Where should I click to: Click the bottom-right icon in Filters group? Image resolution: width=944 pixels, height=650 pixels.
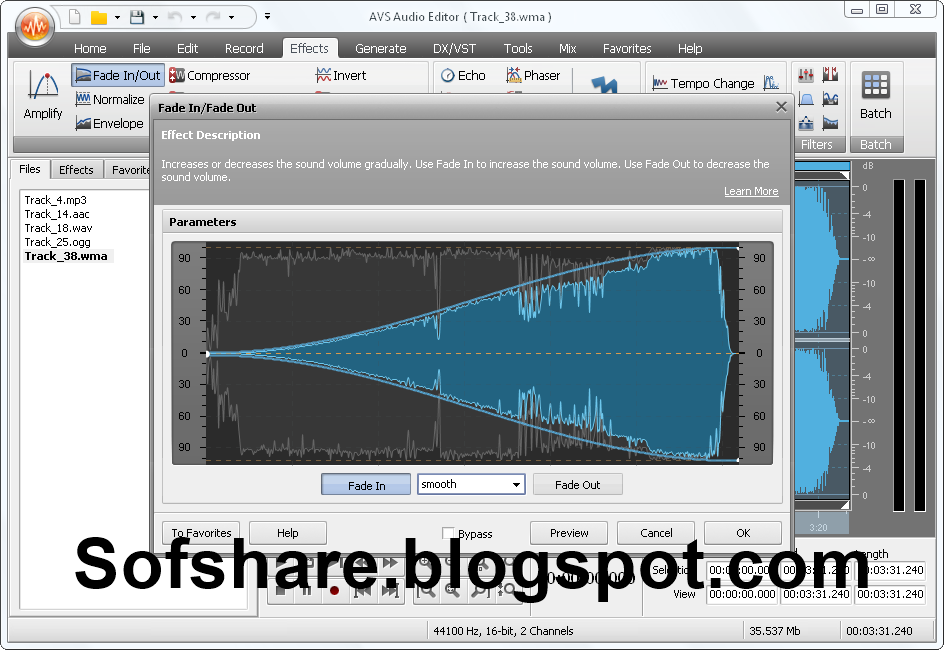(x=830, y=123)
